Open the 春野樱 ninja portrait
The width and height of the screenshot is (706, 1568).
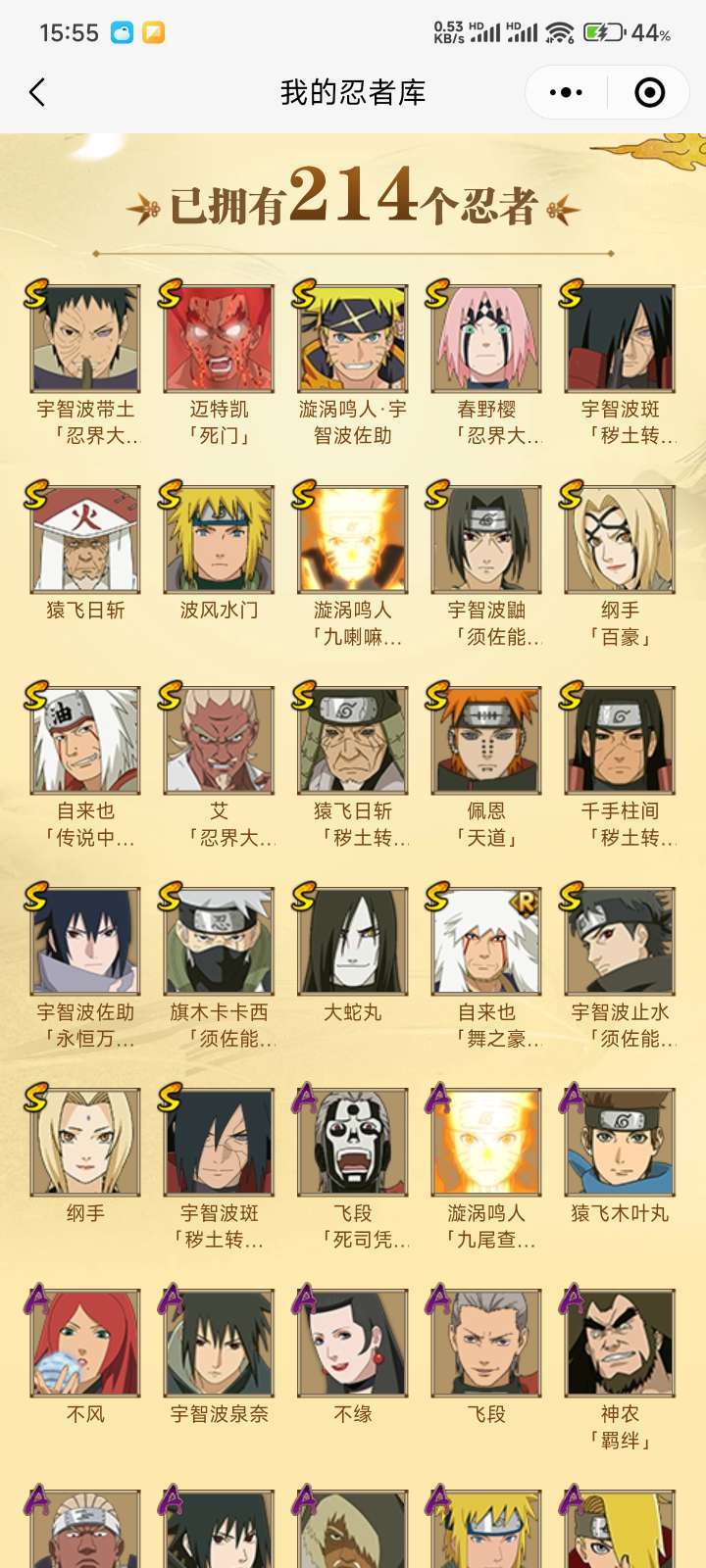point(486,338)
